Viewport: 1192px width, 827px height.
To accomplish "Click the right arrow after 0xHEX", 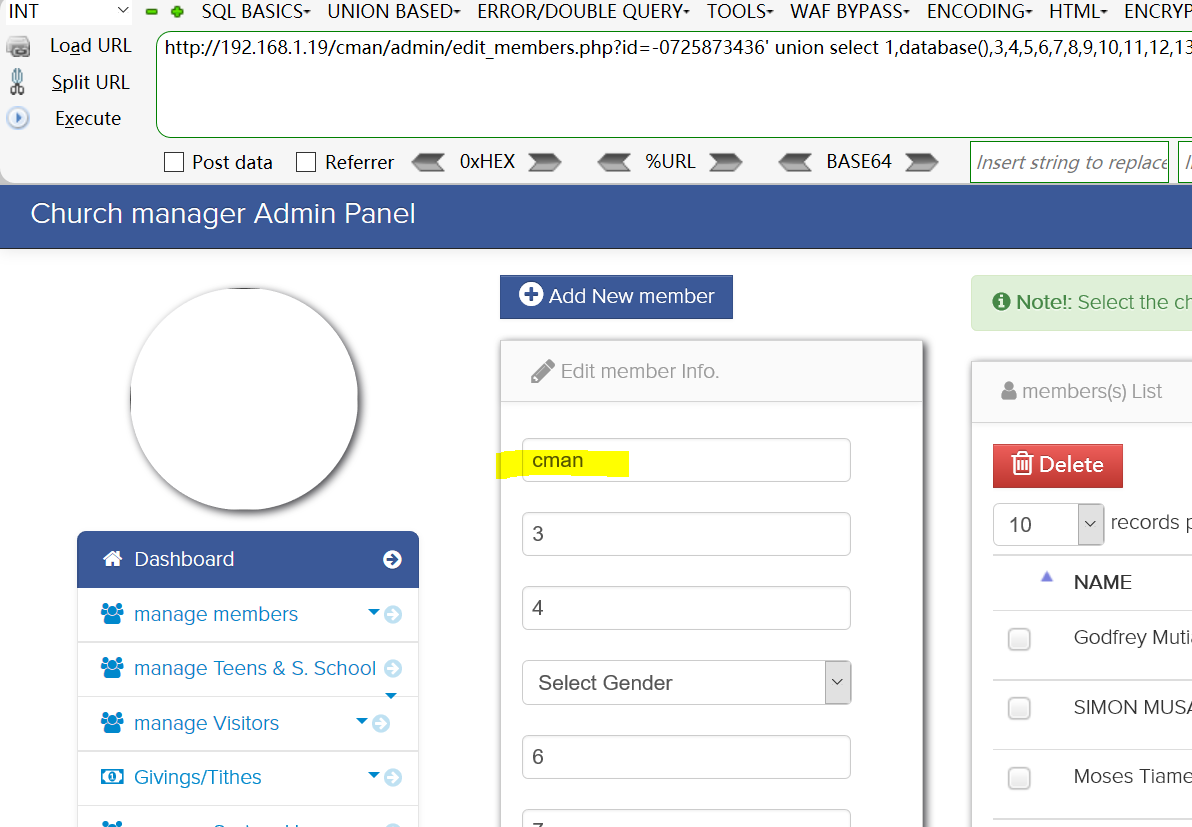I will tap(544, 162).
